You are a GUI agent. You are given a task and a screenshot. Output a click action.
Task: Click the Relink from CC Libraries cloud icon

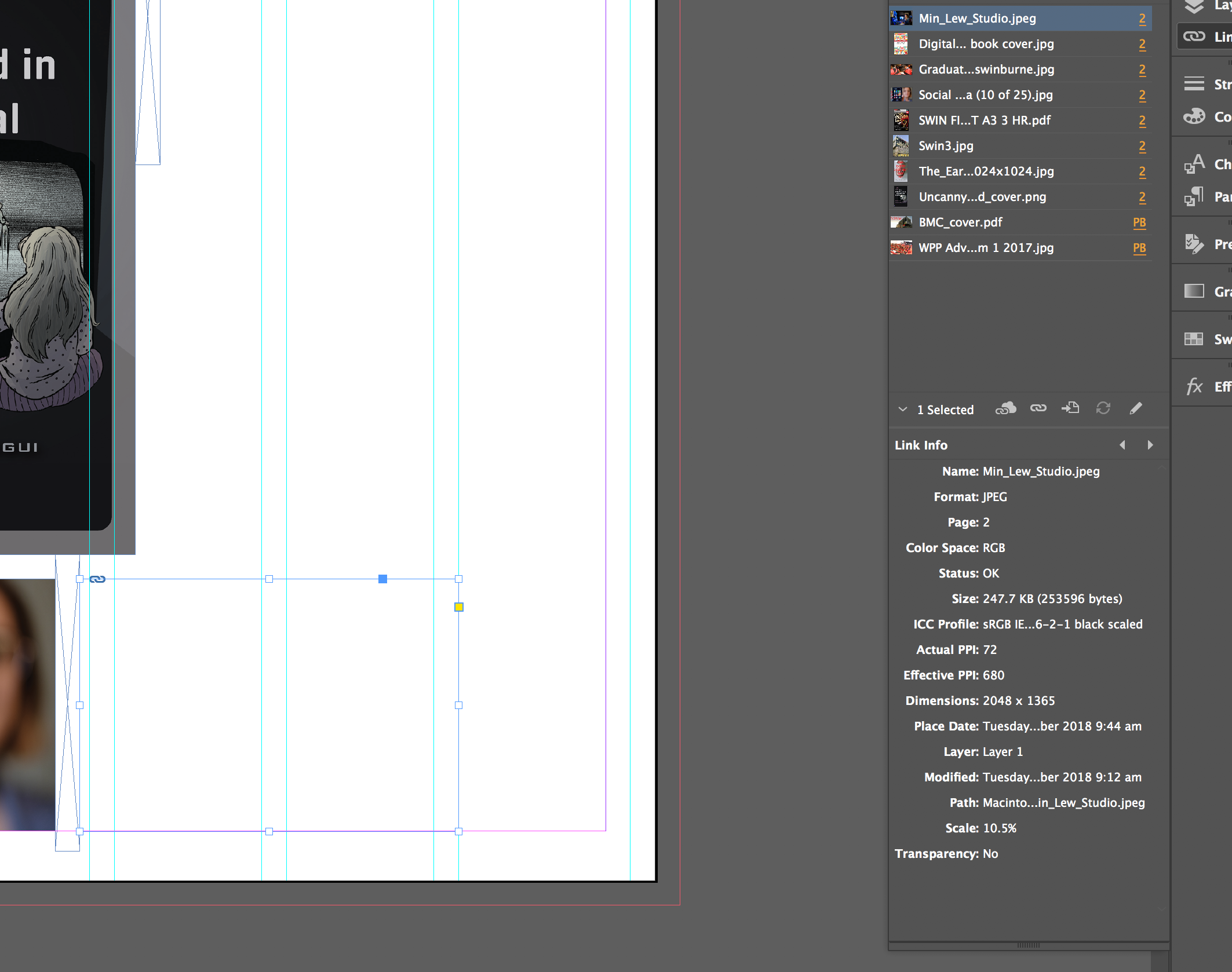(x=1006, y=408)
